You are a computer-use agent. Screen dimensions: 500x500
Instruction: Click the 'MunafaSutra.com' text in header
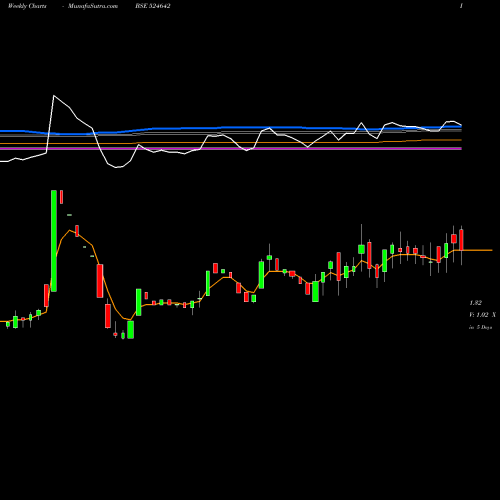[93, 6]
